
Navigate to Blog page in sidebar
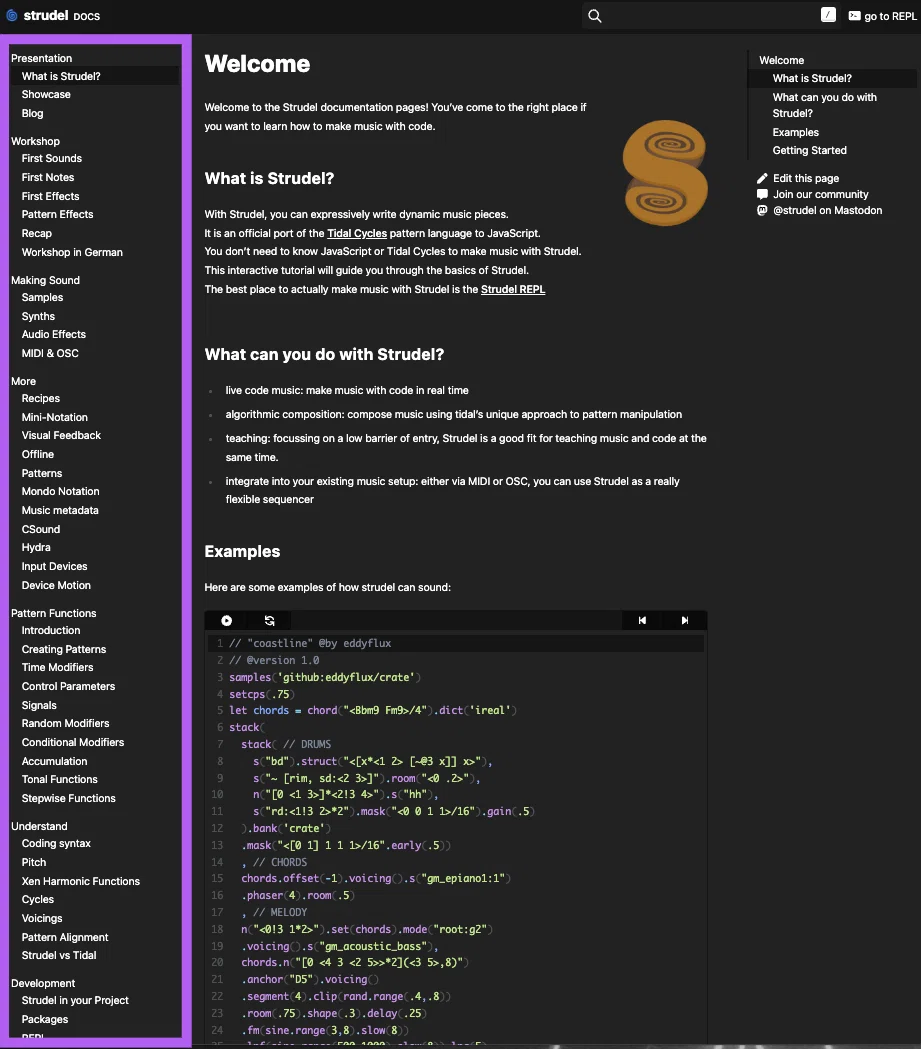click(x=32, y=113)
